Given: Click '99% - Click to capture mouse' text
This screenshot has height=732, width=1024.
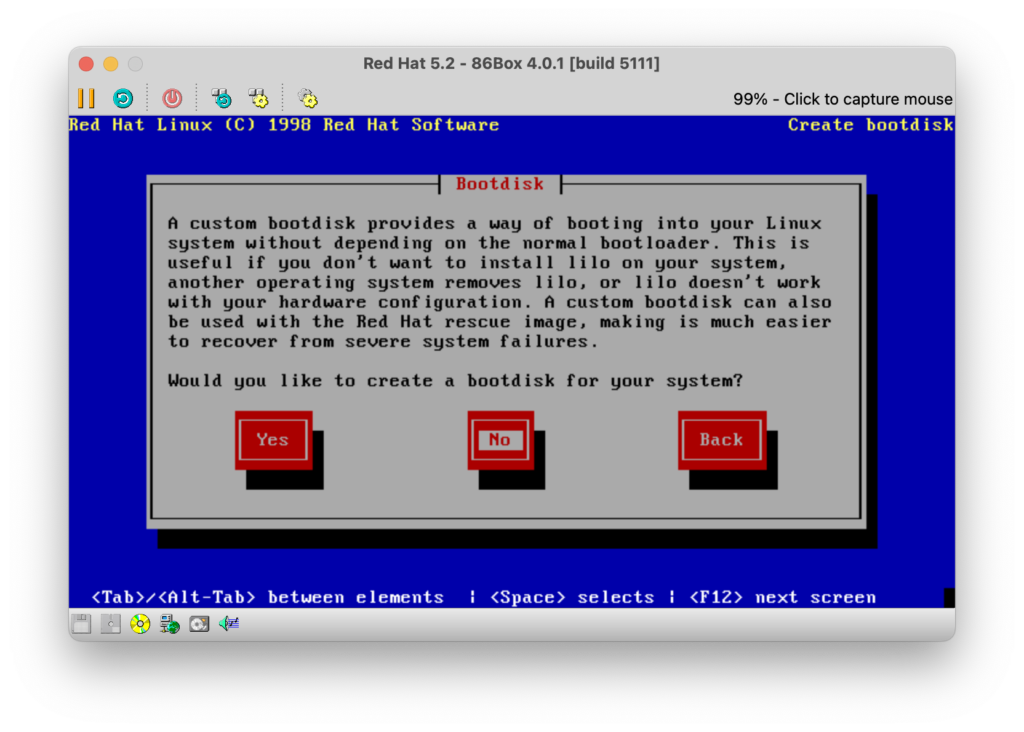Looking at the screenshot, I should click(x=842, y=99).
